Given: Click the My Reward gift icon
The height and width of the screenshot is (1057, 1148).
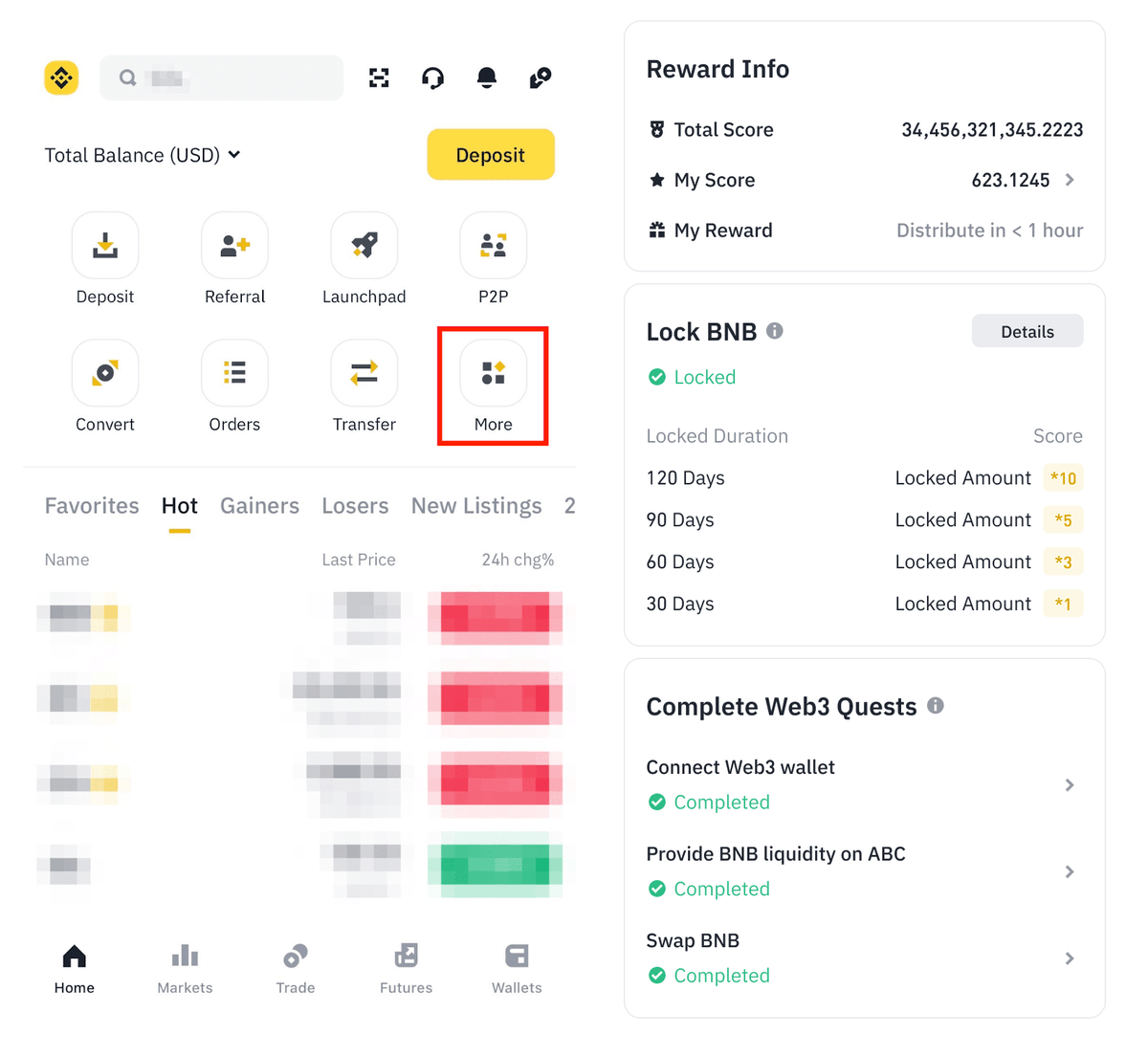Looking at the screenshot, I should (657, 231).
